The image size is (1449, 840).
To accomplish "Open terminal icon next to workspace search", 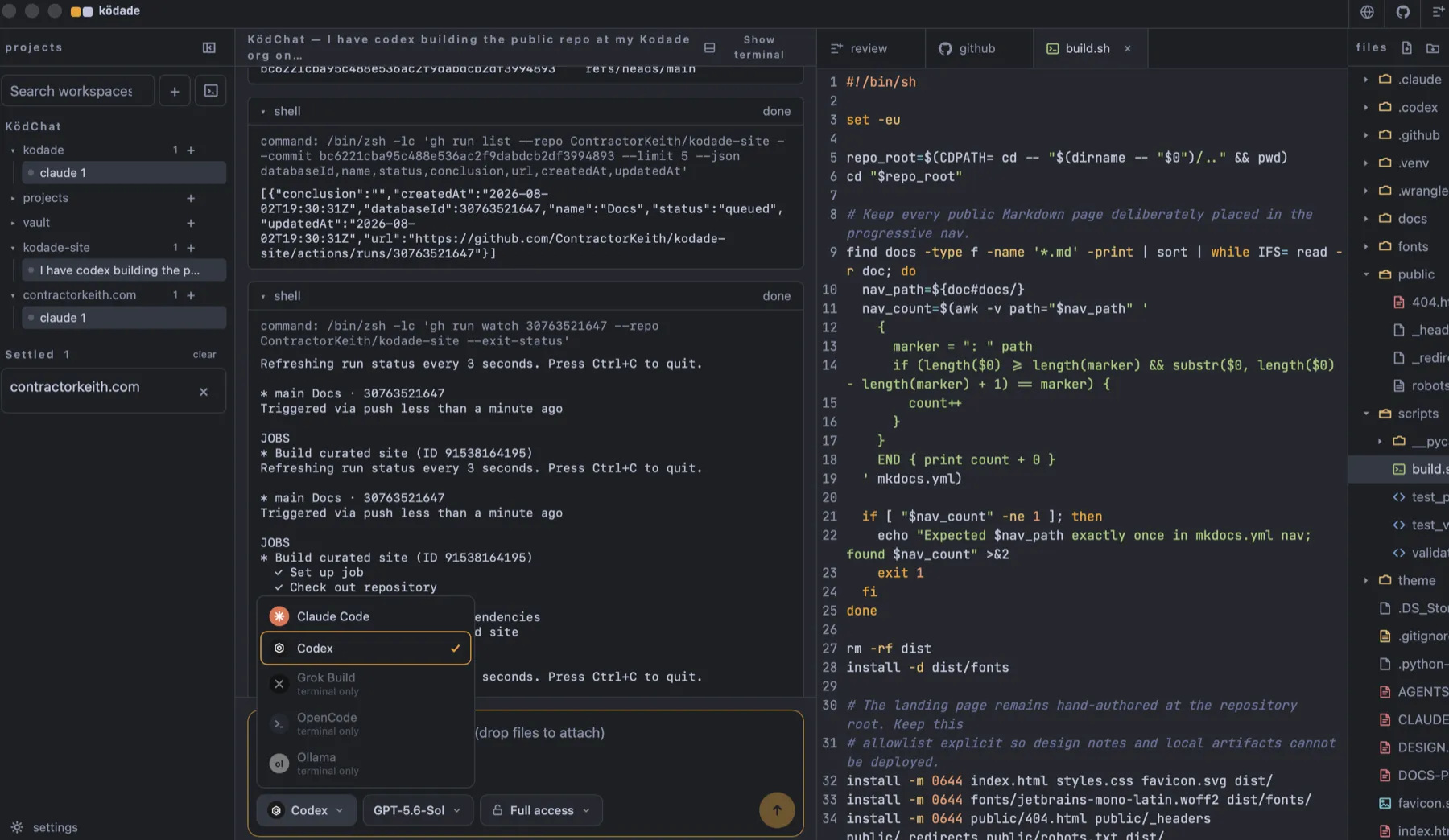I will point(211,91).
